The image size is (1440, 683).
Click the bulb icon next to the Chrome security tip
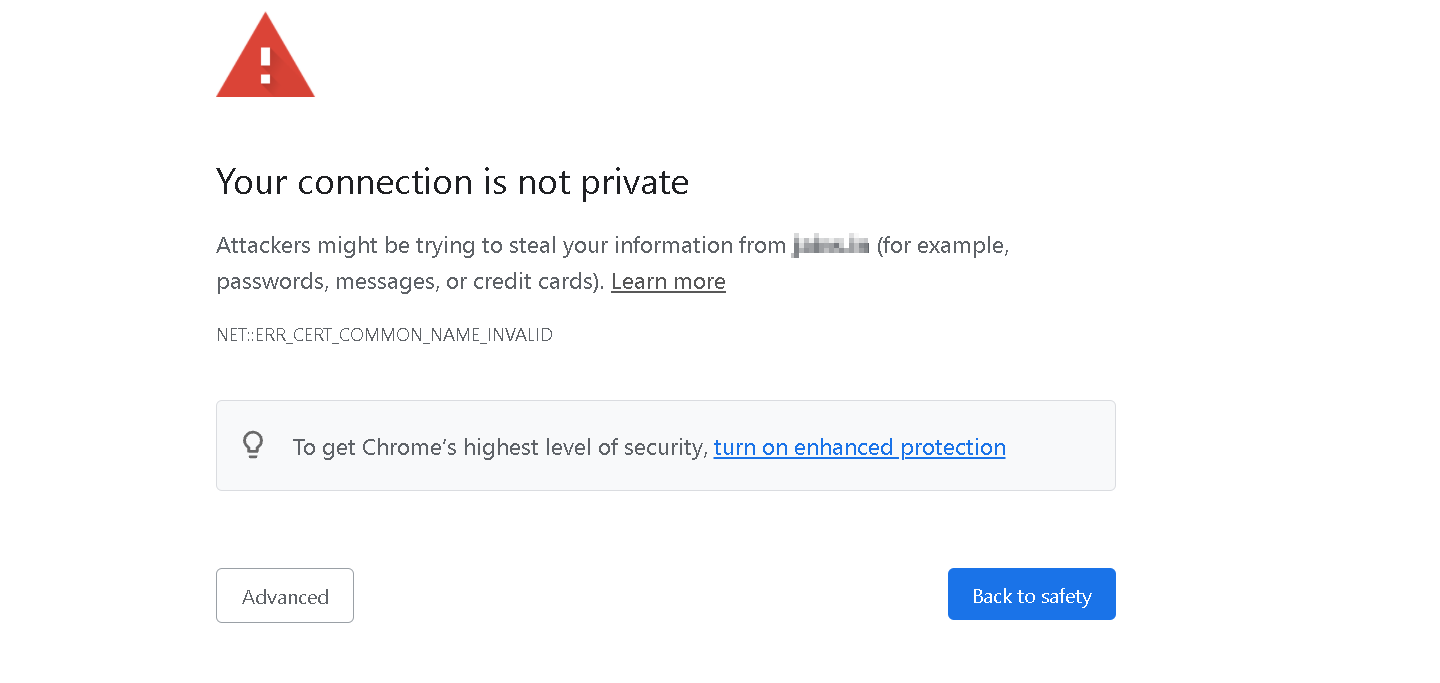pos(253,445)
